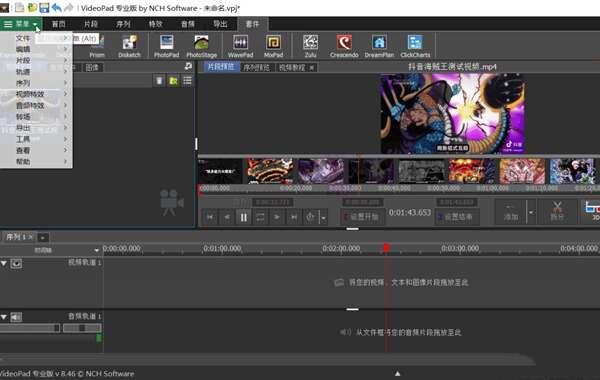
Task: Switch to the 首页 ribbon tab
Action: (59, 24)
